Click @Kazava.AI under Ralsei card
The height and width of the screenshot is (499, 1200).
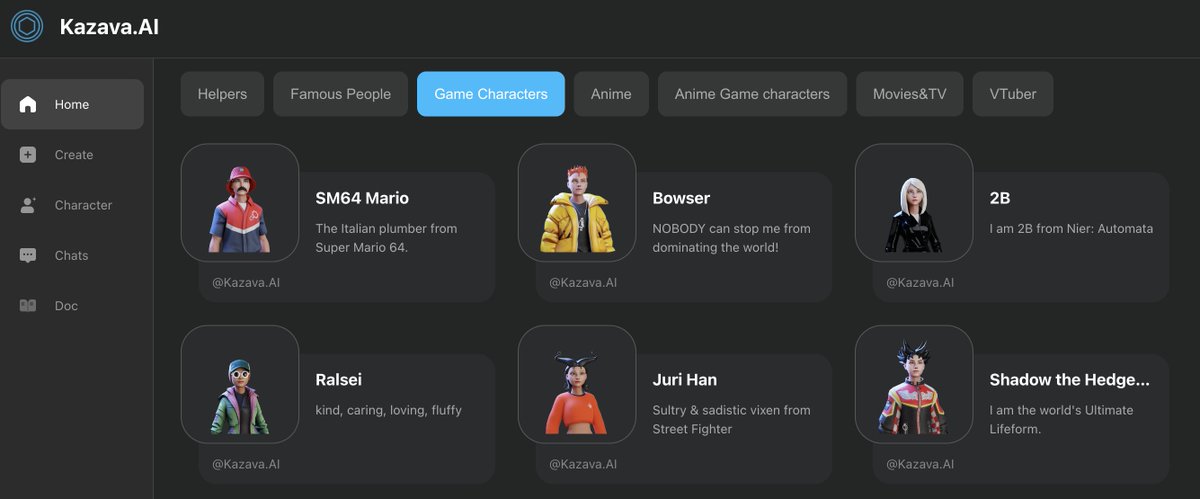(x=246, y=464)
